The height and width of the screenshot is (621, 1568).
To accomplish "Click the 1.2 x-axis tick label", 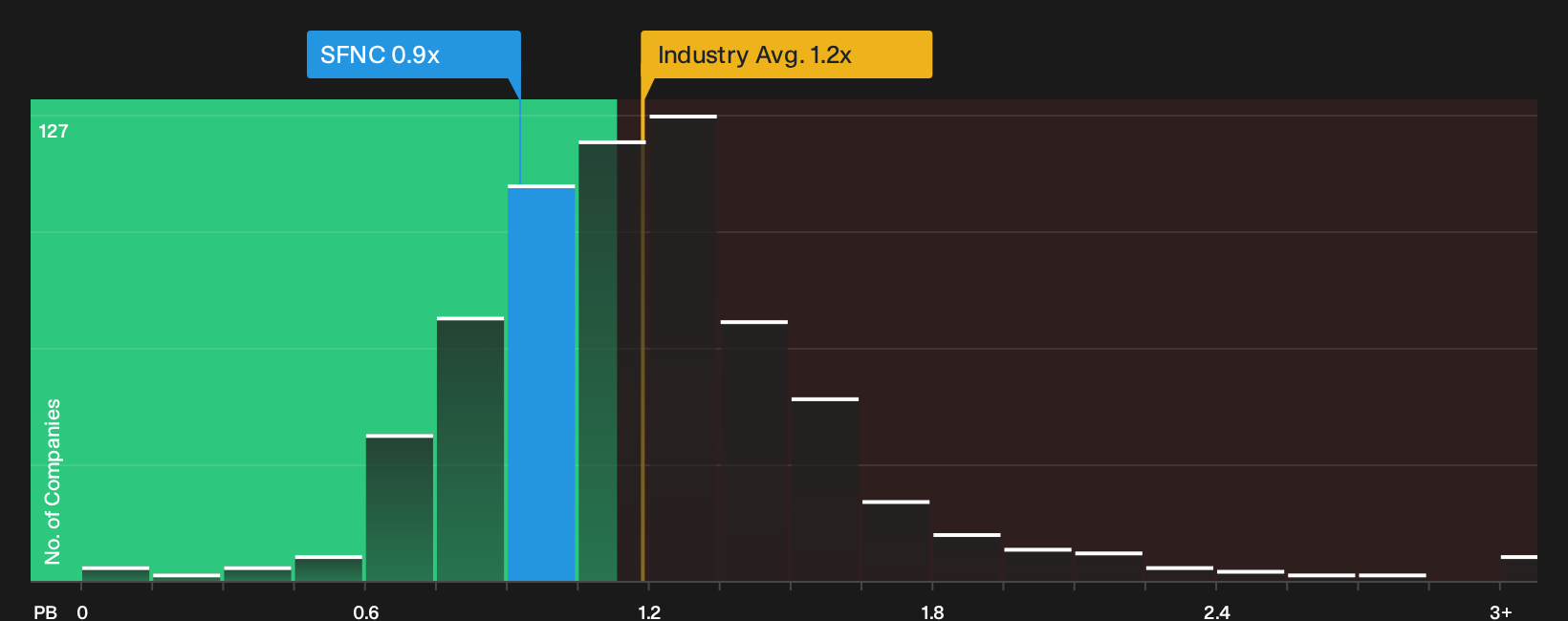I will [649, 611].
